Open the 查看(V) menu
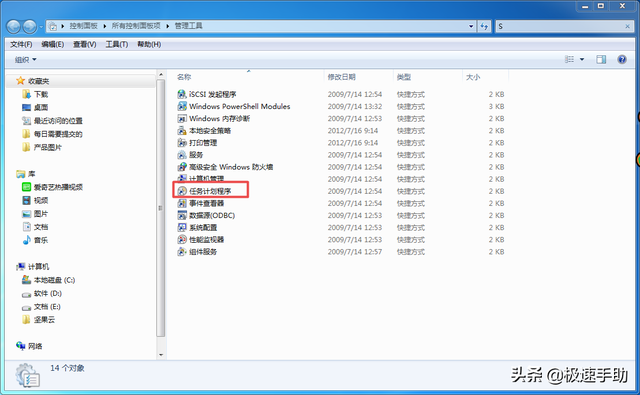 click(84, 44)
